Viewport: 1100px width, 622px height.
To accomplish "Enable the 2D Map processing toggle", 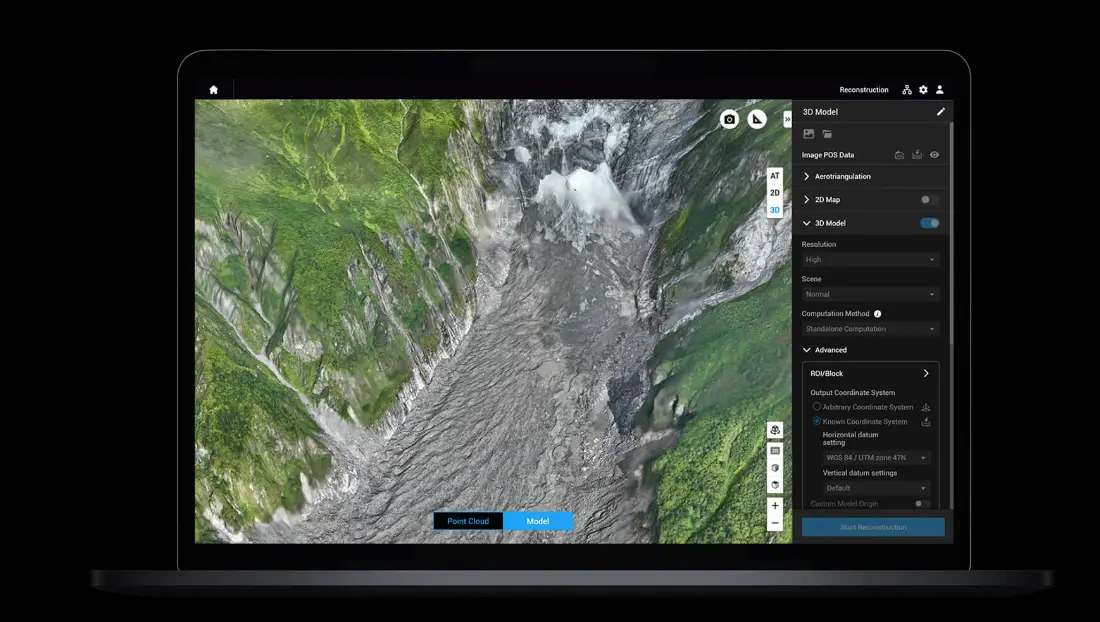I will pyautogui.click(x=929, y=199).
